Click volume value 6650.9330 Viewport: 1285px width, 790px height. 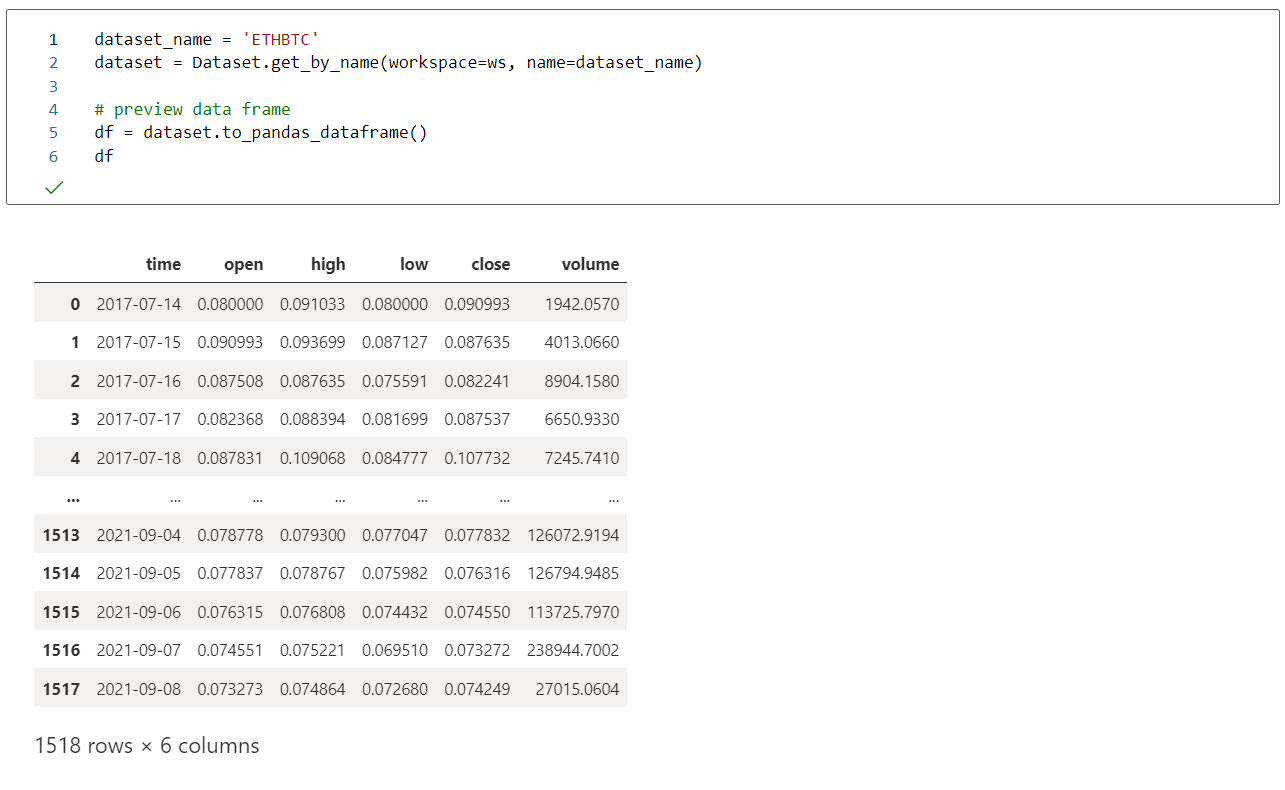pyautogui.click(x=582, y=419)
